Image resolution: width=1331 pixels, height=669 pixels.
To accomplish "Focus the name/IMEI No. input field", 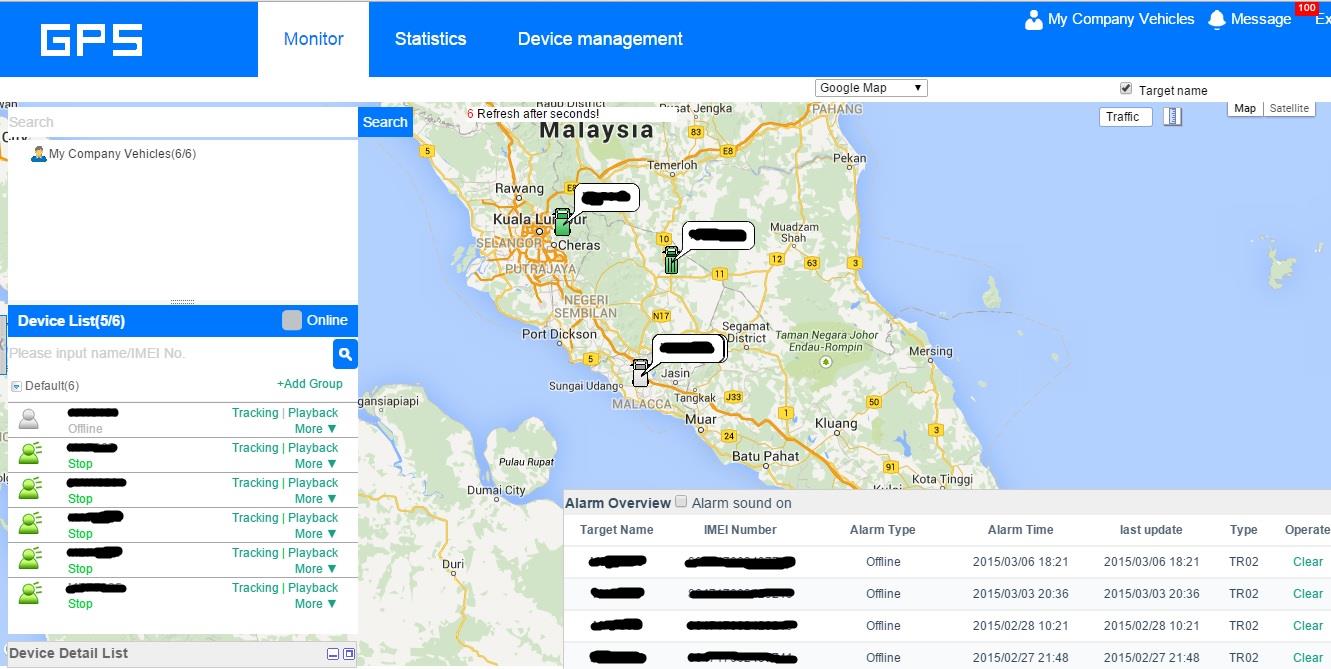I will pos(170,353).
